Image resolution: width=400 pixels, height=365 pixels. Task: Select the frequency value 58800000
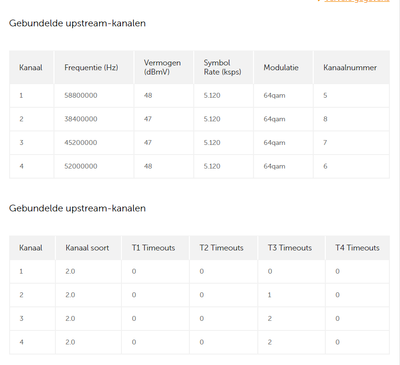pyautogui.click(x=81, y=96)
